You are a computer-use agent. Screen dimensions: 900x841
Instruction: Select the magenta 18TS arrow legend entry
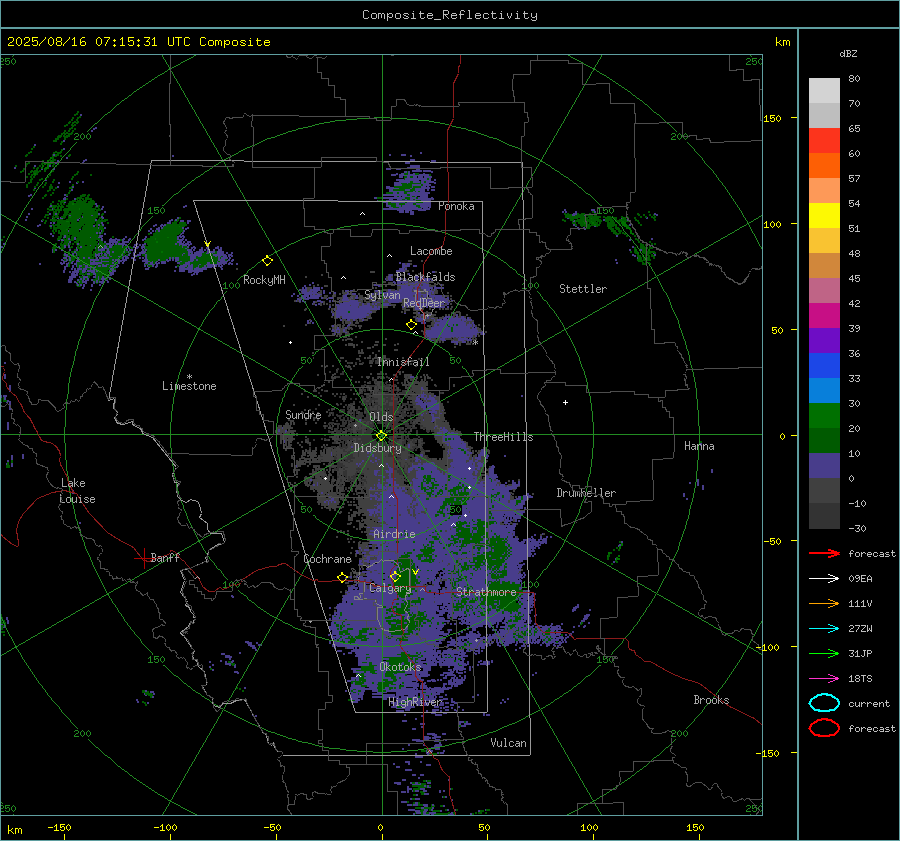(x=824, y=679)
